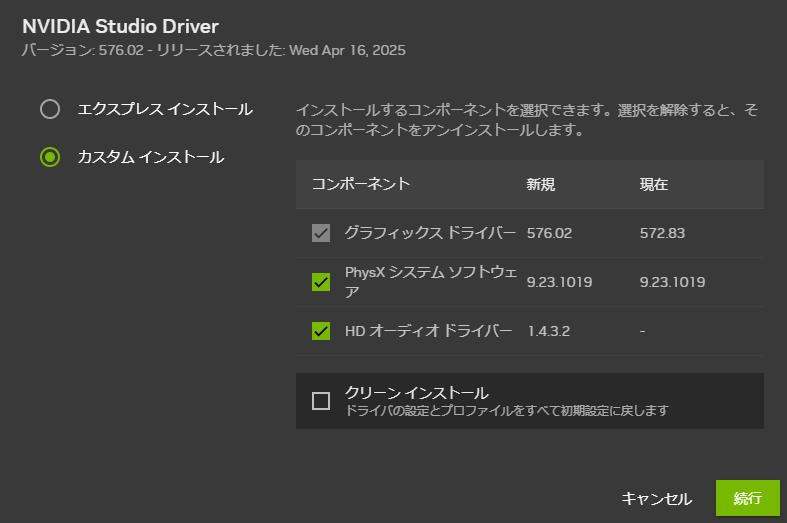This screenshot has width=787, height=523.
Task: Click the 現在 column header
Action: point(653,184)
